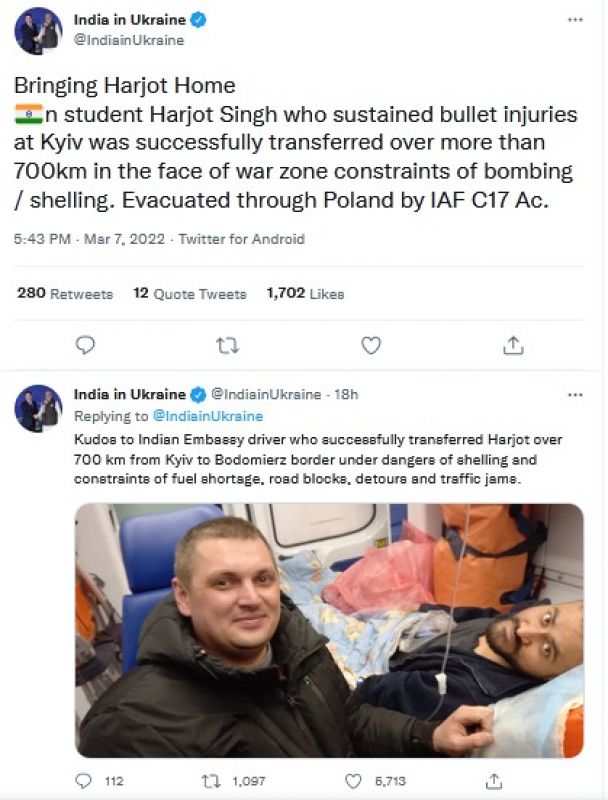This screenshot has height=800, width=608.
Task: Show the 1,702 Likes list
Action: coord(305,294)
